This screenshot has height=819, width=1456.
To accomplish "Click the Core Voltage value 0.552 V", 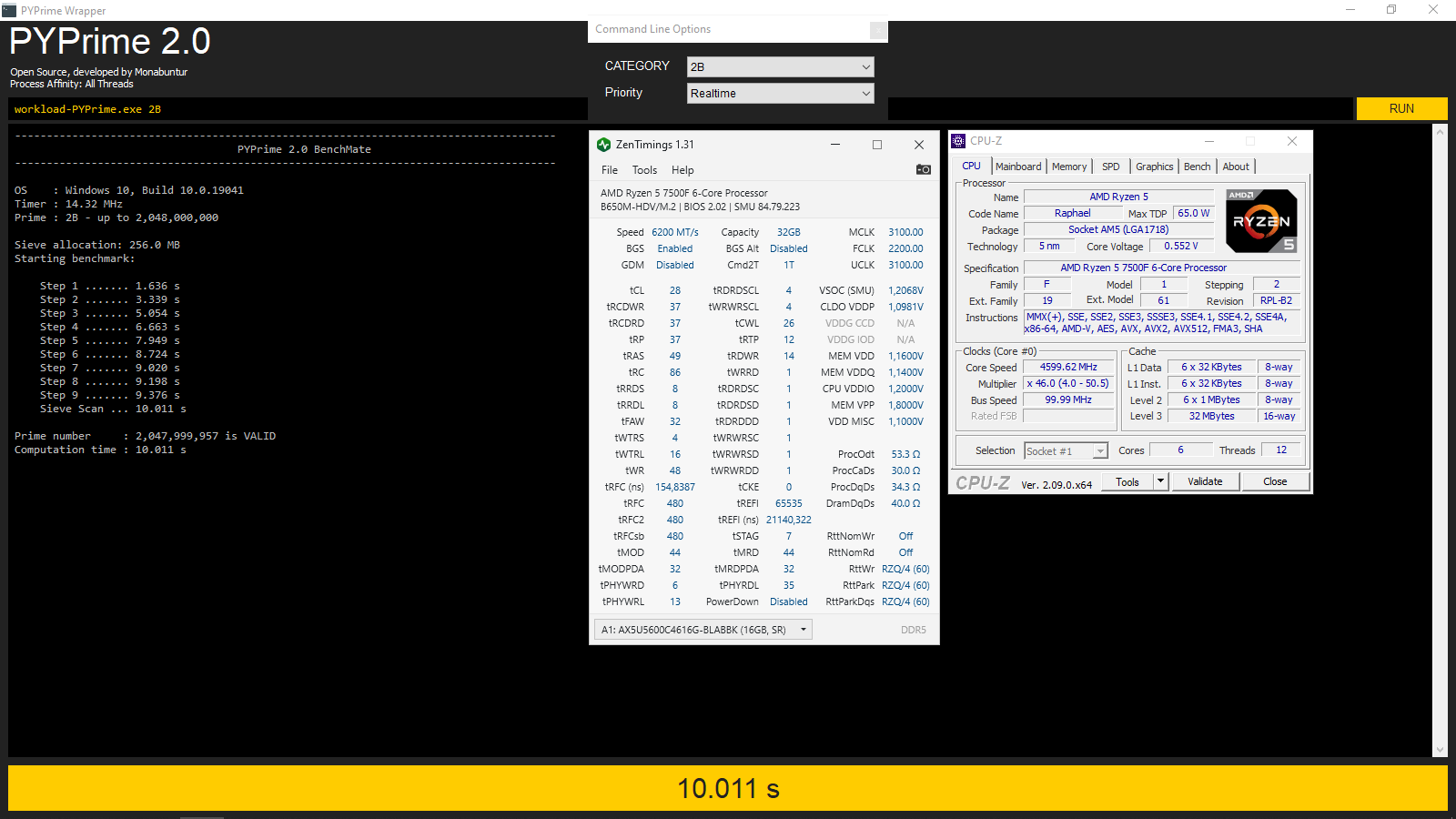I will [x=1181, y=246].
